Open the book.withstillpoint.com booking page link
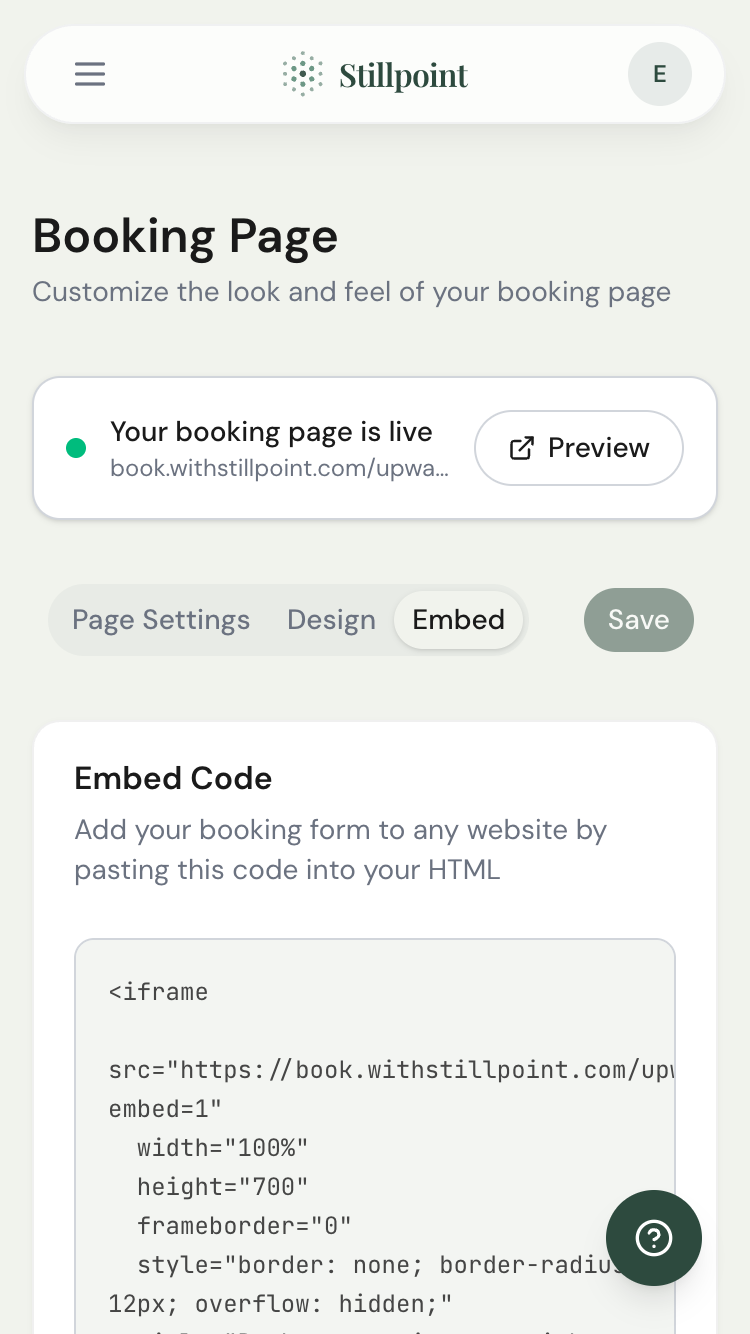Viewport: 750px width, 1334px height. 281,469
